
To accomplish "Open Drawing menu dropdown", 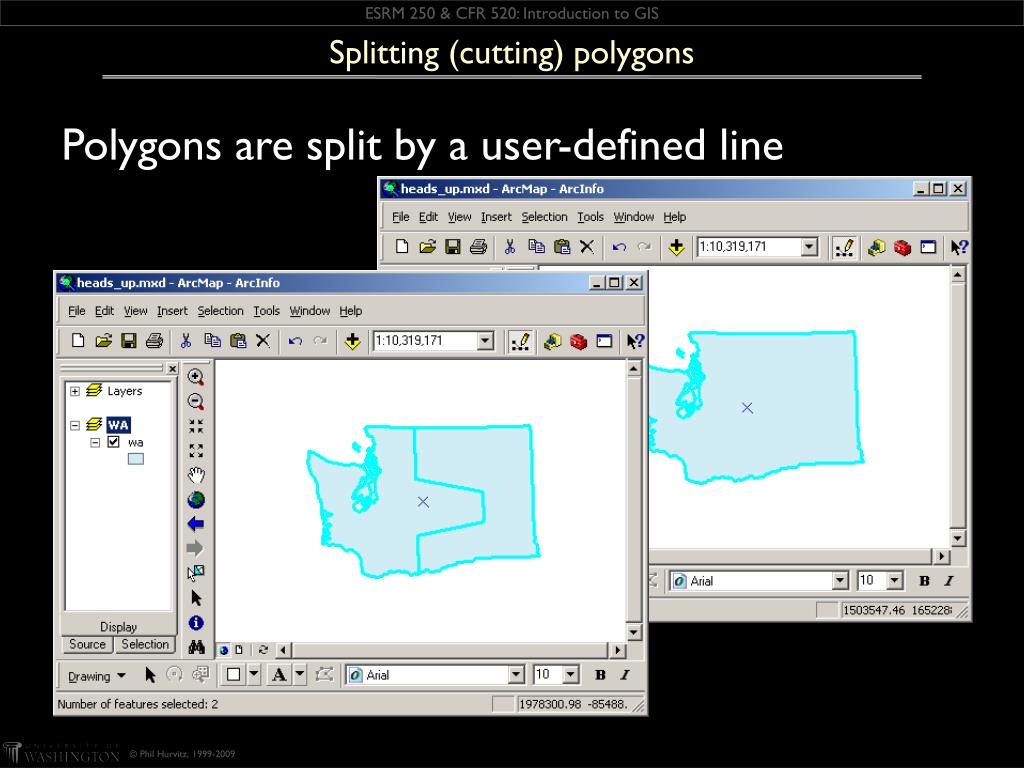I will 97,676.
